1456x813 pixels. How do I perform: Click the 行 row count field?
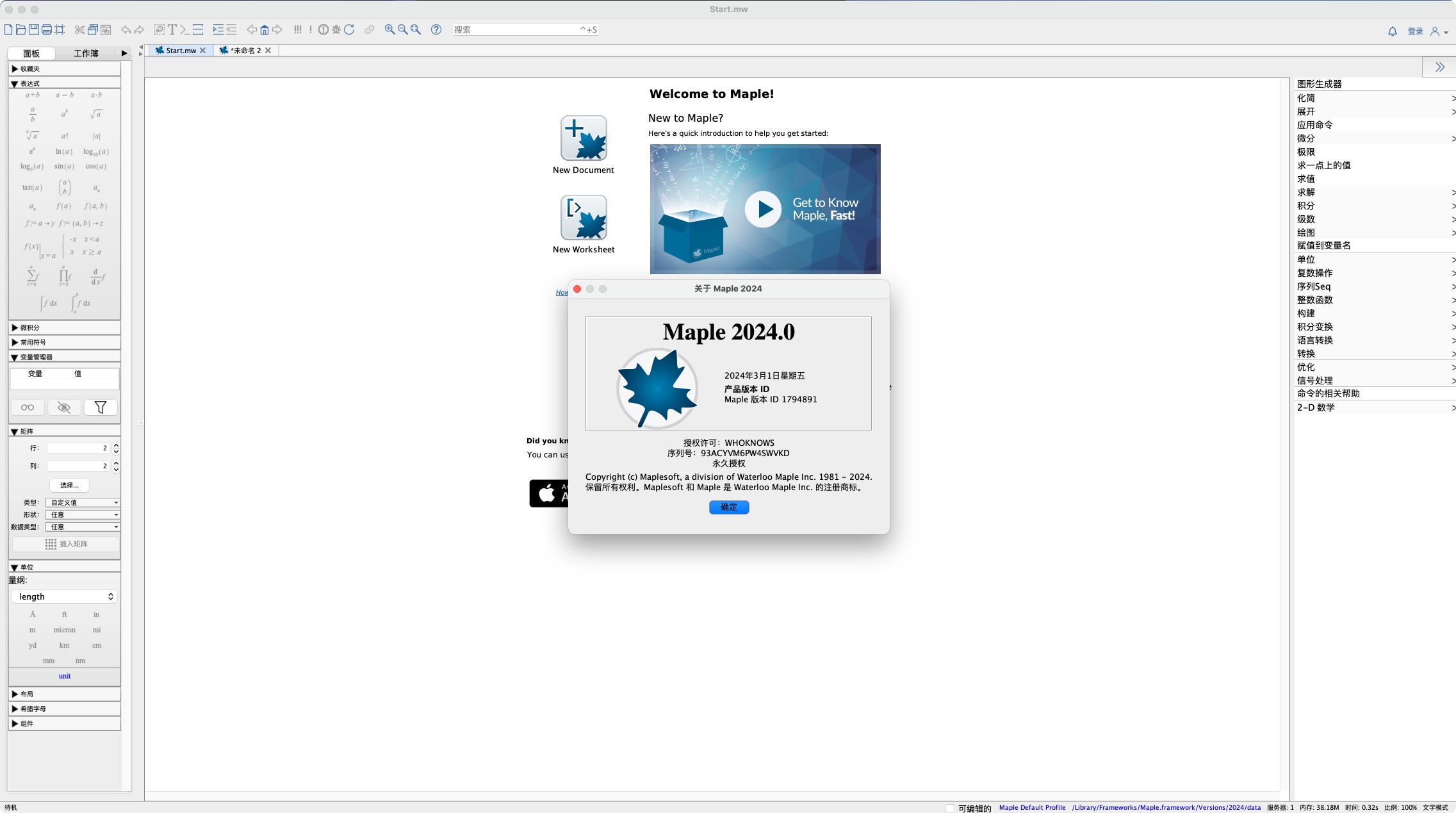[78, 448]
